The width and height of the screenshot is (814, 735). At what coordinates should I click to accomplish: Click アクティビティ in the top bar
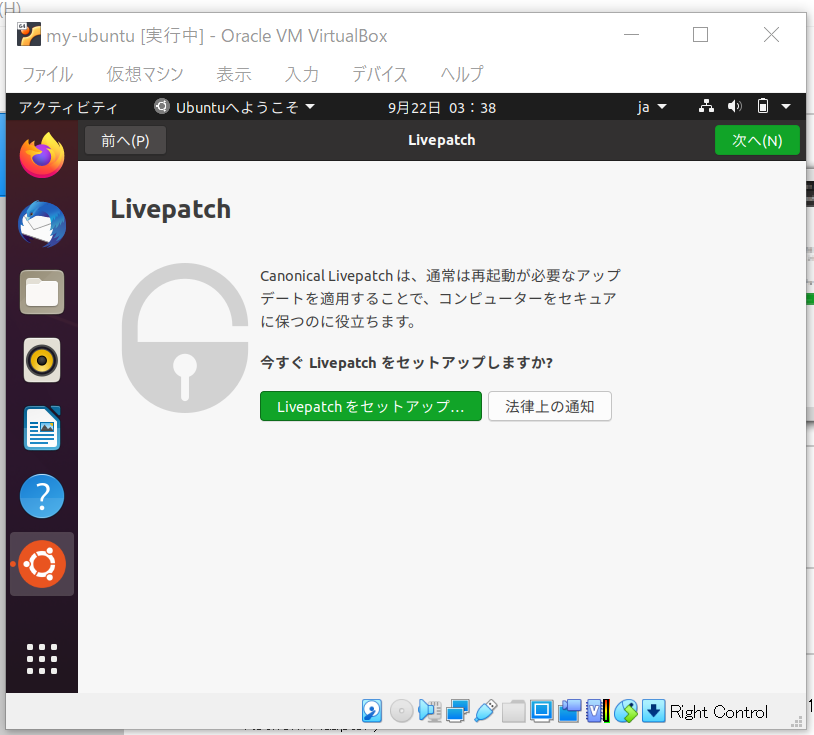68,107
